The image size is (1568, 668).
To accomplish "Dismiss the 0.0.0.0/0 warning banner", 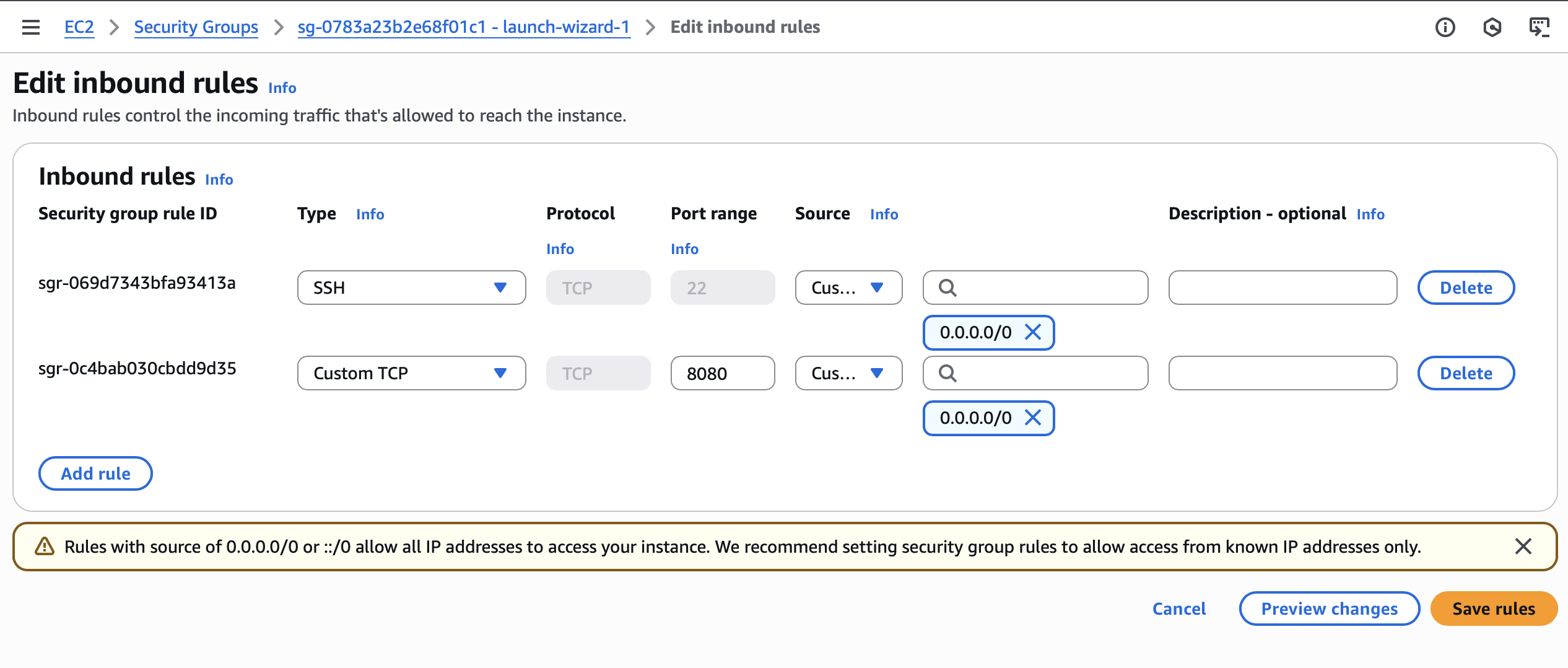I will click(x=1523, y=547).
